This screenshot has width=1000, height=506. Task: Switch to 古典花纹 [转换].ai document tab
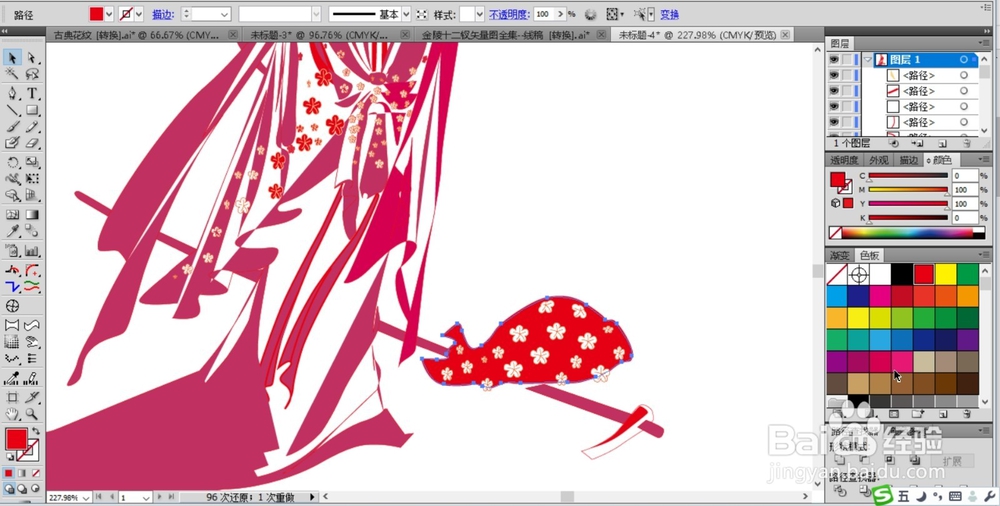(136, 34)
